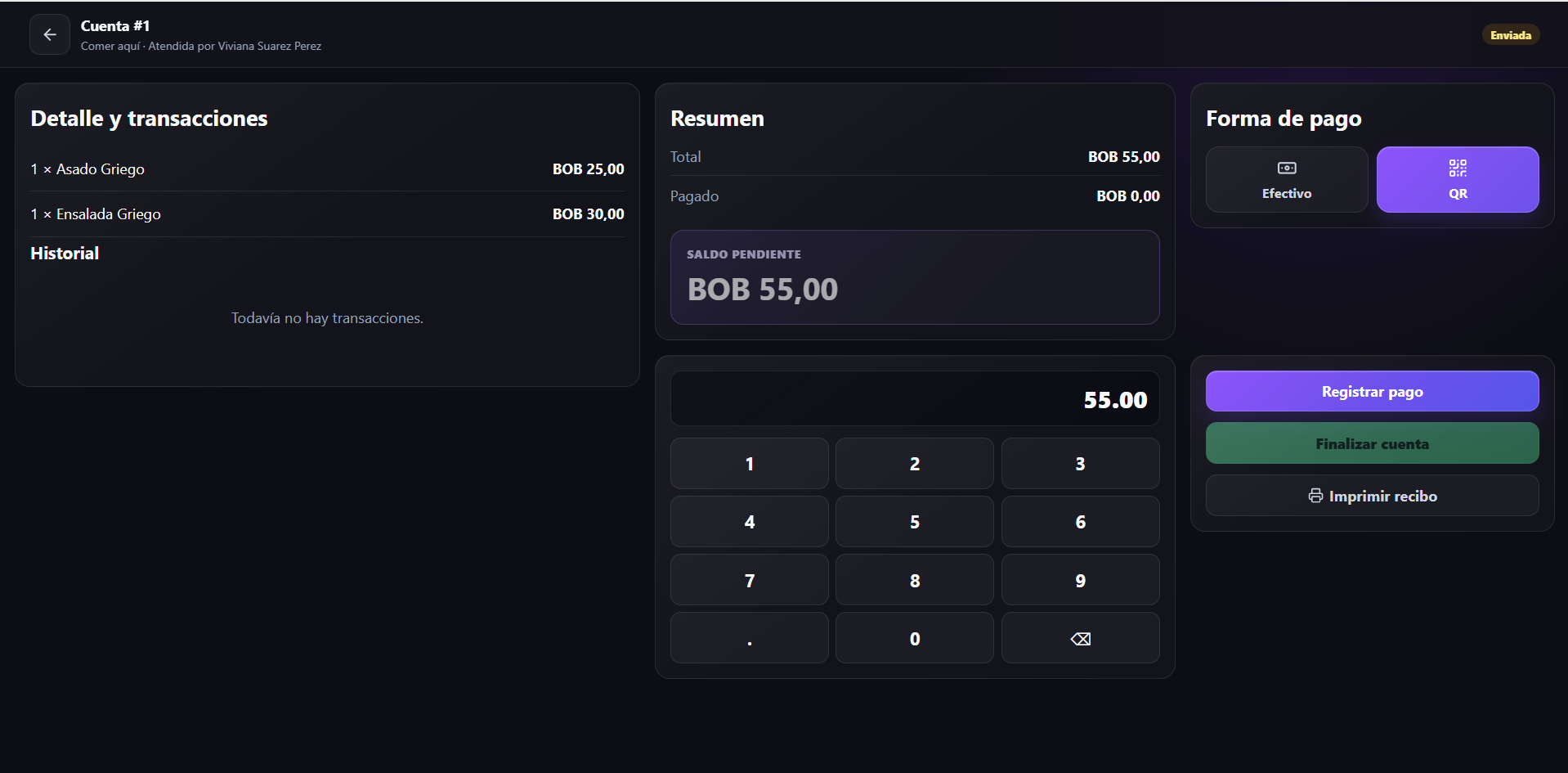Click the back arrow icon
1568x773 pixels.
click(x=50, y=34)
